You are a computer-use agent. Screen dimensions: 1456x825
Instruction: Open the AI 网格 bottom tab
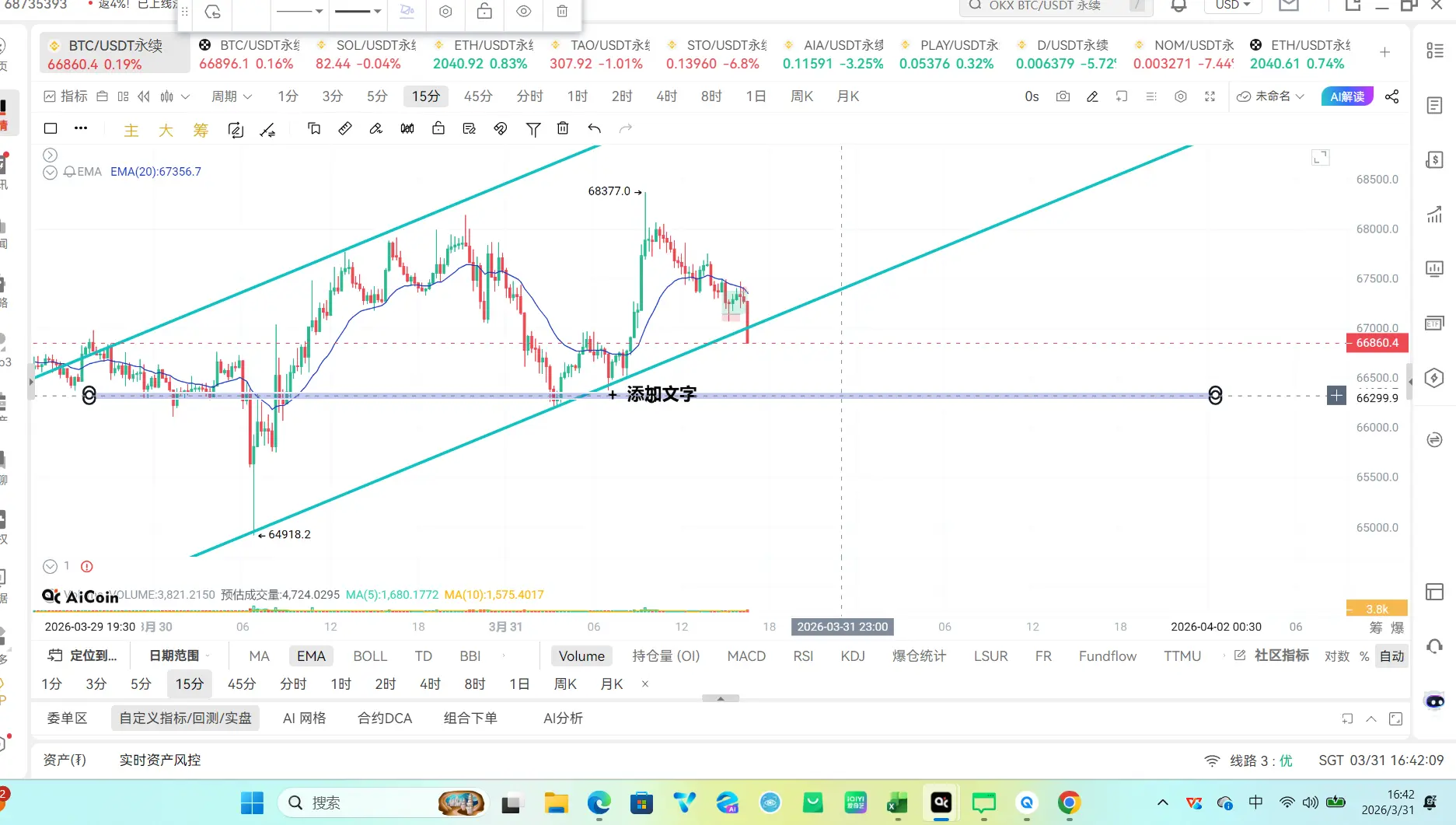tap(304, 718)
